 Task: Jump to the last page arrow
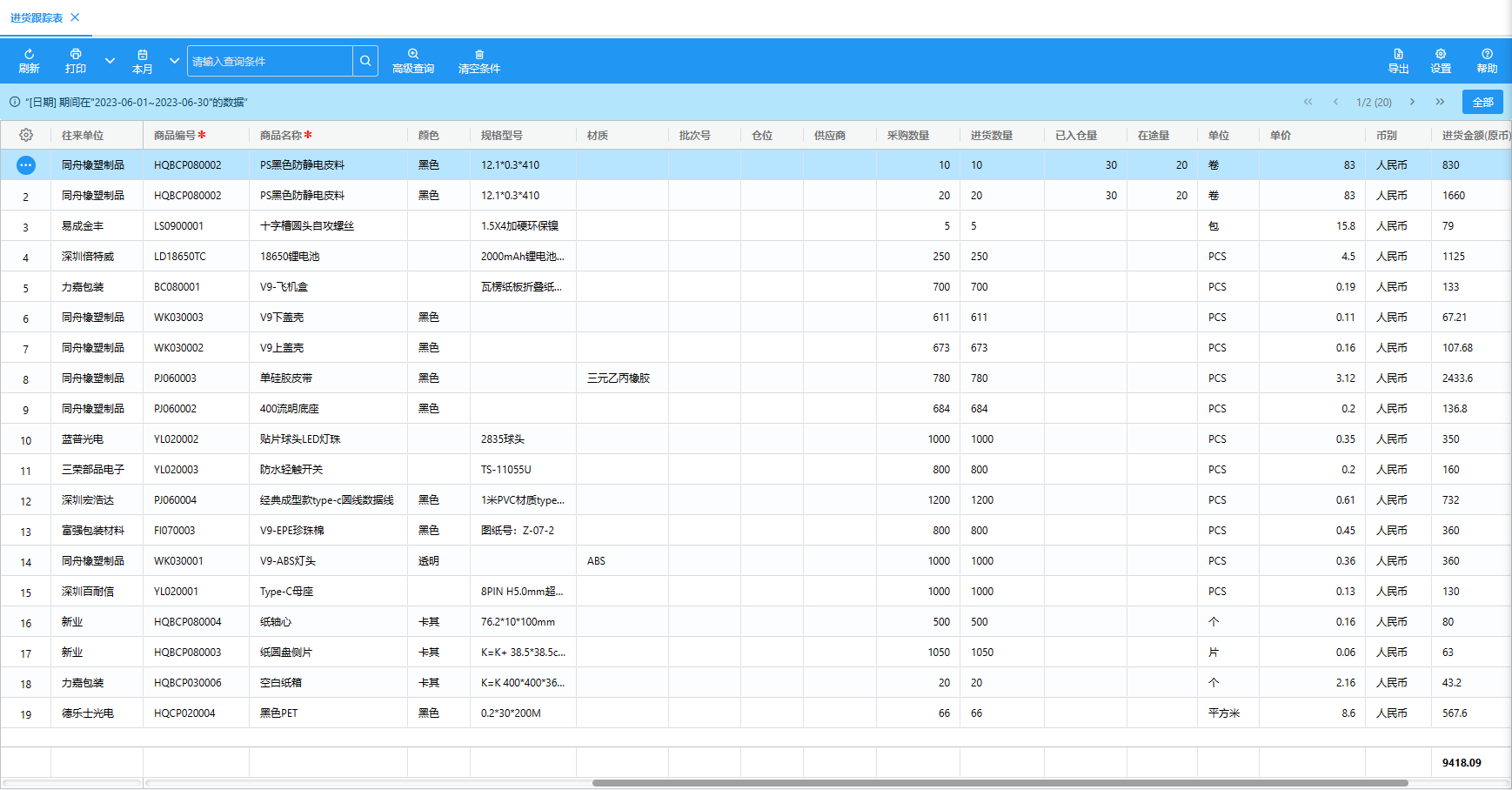[x=1440, y=102]
